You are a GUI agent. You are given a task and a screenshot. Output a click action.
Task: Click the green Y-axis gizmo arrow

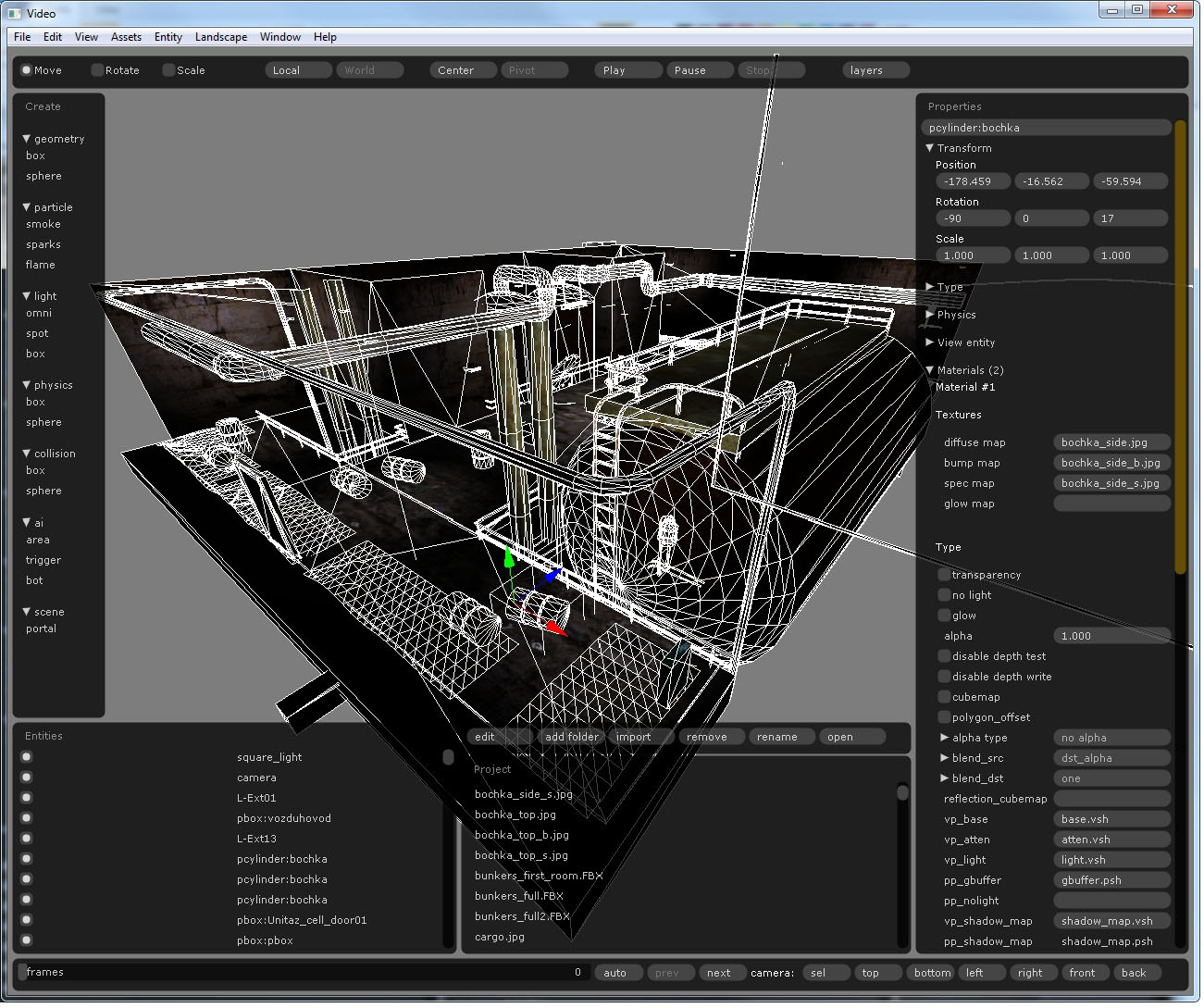(x=508, y=559)
